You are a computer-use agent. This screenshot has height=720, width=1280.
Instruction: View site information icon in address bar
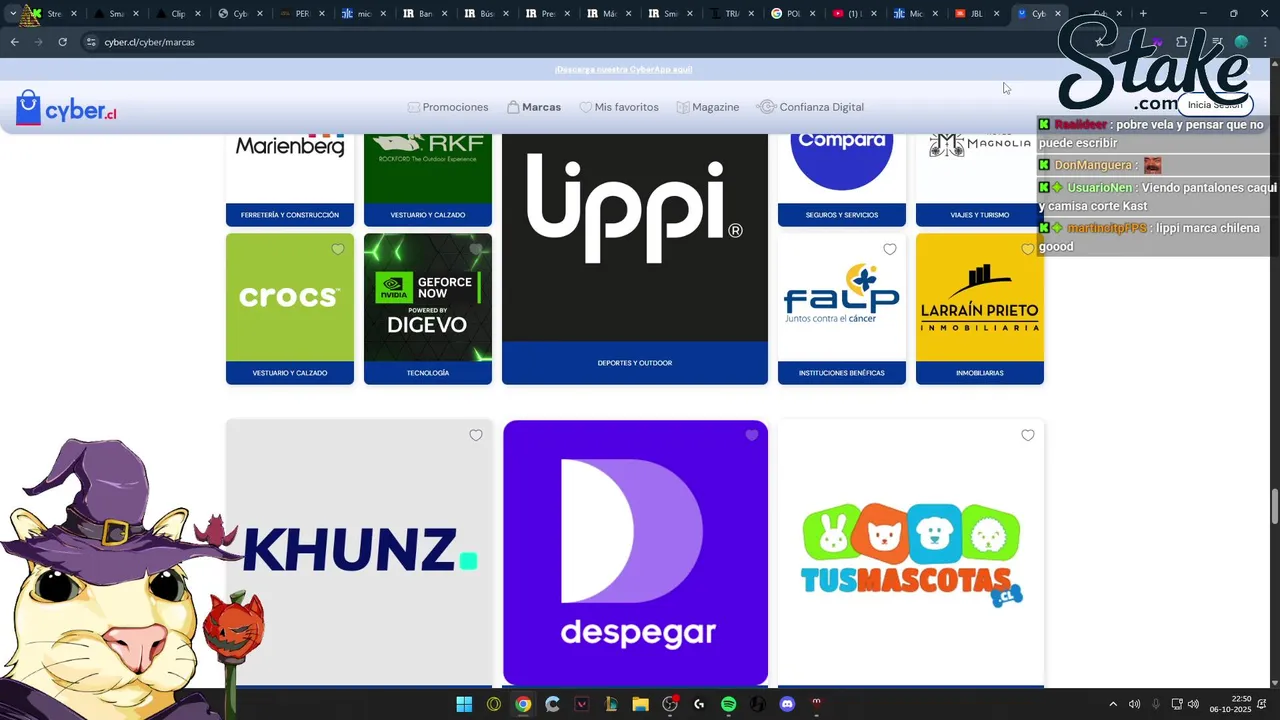pyautogui.click(x=91, y=42)
